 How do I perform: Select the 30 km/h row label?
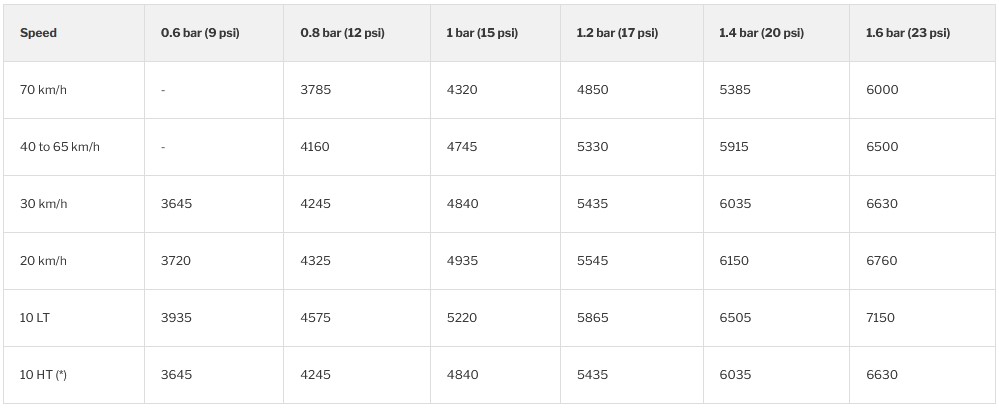pos(43,204)
